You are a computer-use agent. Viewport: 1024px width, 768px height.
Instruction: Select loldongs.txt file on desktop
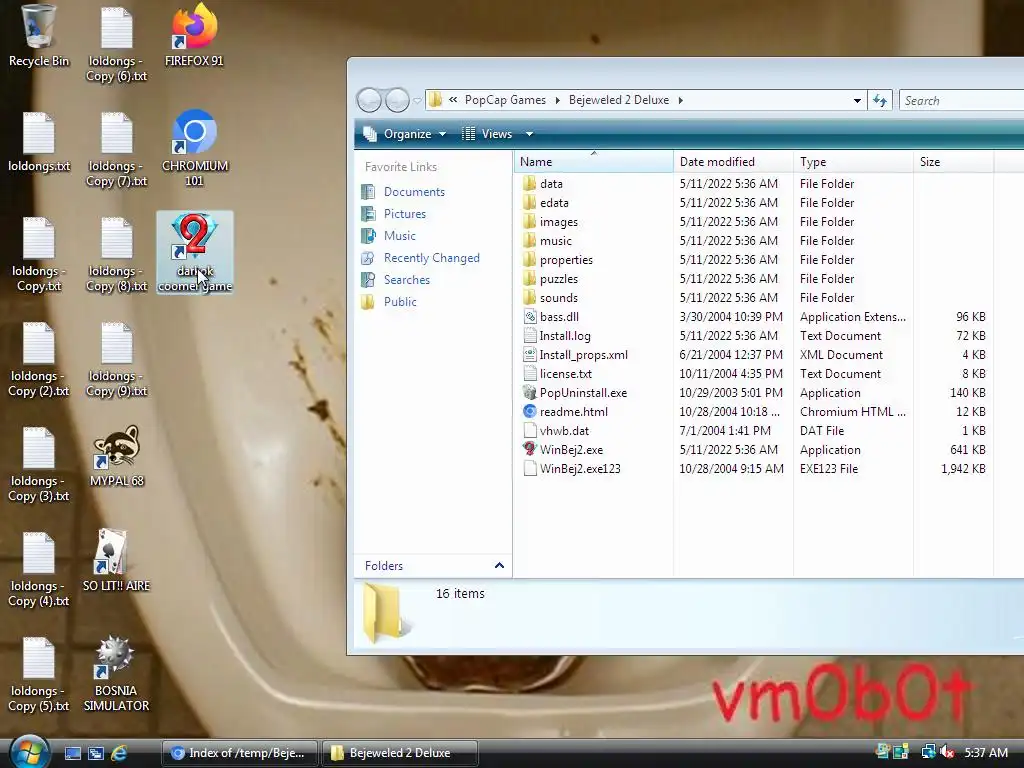coord(39,142)
